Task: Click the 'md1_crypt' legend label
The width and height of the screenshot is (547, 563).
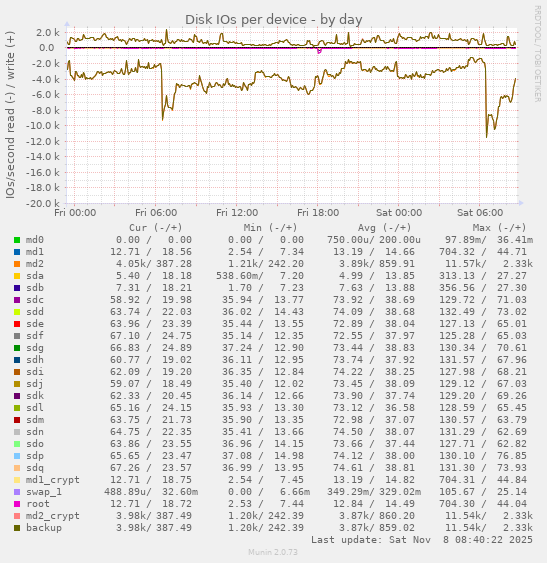Action: pos(53,480)
